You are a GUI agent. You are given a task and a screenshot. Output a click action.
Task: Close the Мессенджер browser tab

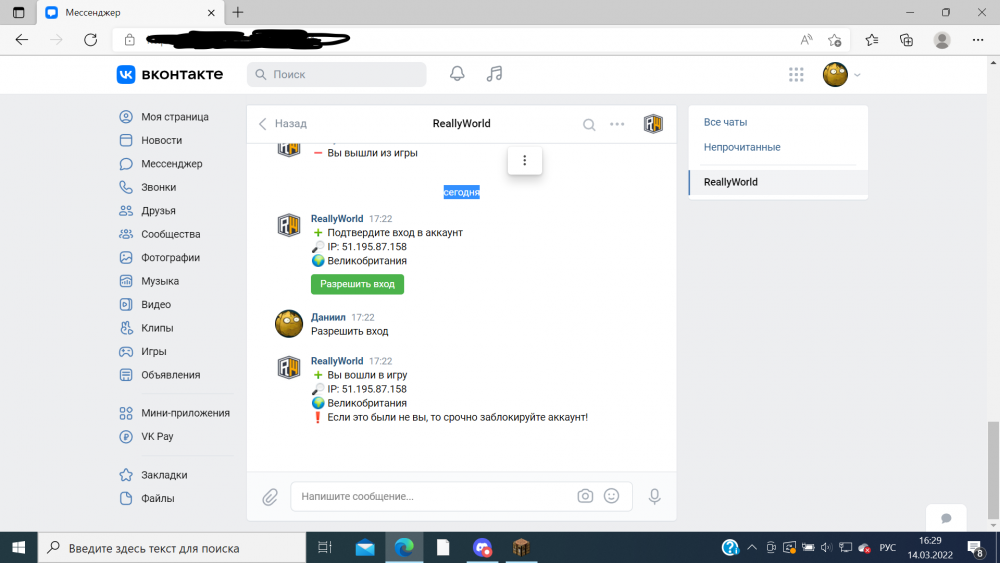point(211,13)
